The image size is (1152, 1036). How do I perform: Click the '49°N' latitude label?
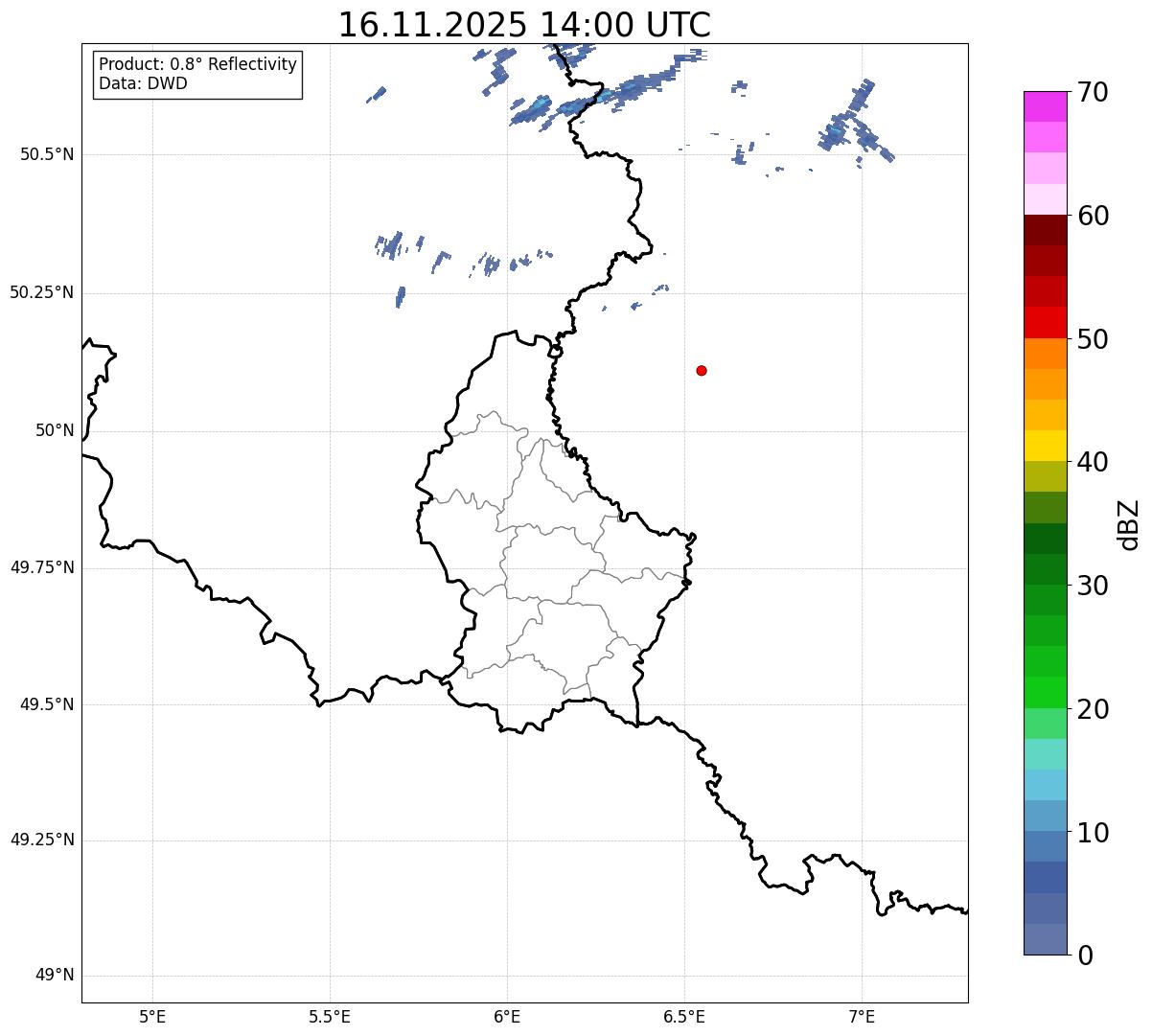(55, 976)
